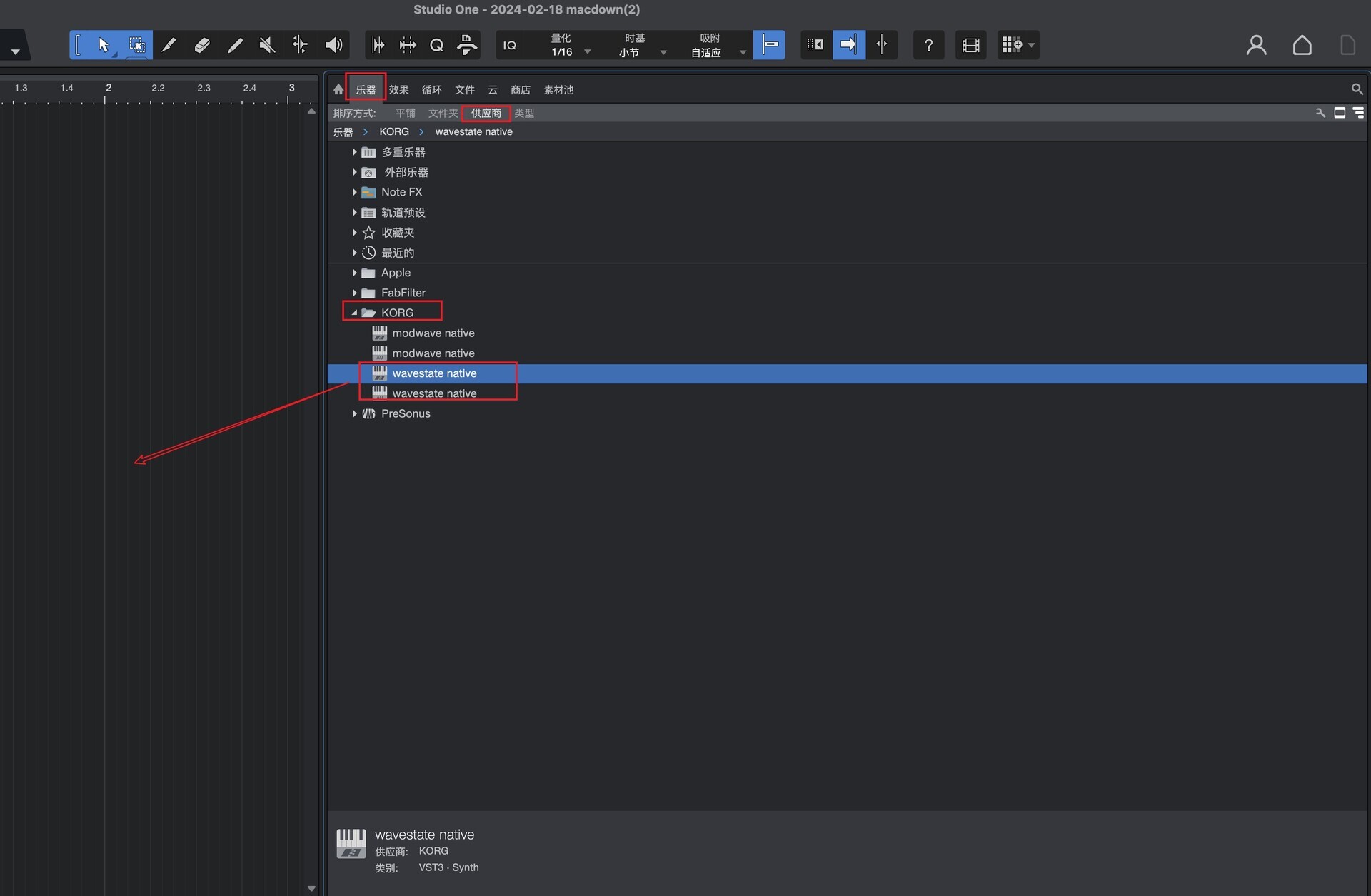The width and height of the screenshot is (1371, 896).
Task: Sort by 类型
Action: pos(524,113)
